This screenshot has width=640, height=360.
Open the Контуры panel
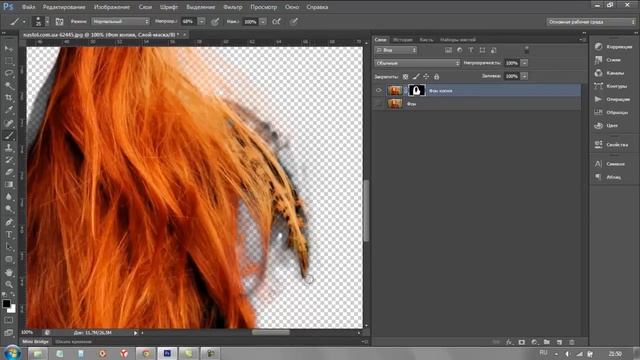(x=611, y=86)
